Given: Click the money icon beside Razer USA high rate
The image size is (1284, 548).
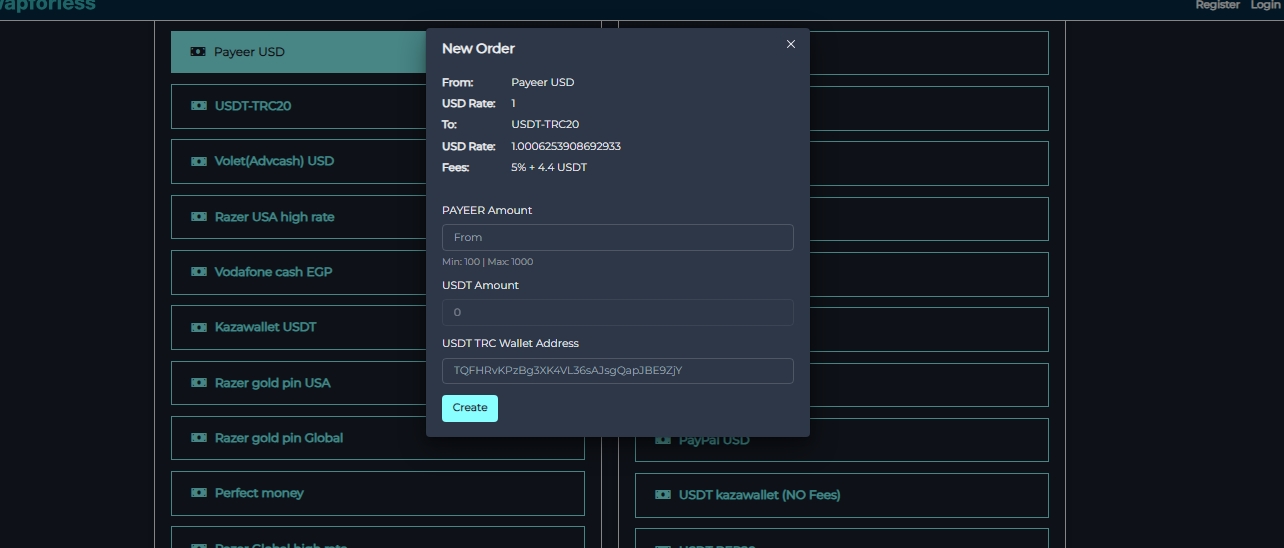Looking at the screenshot, I should 198,217.
